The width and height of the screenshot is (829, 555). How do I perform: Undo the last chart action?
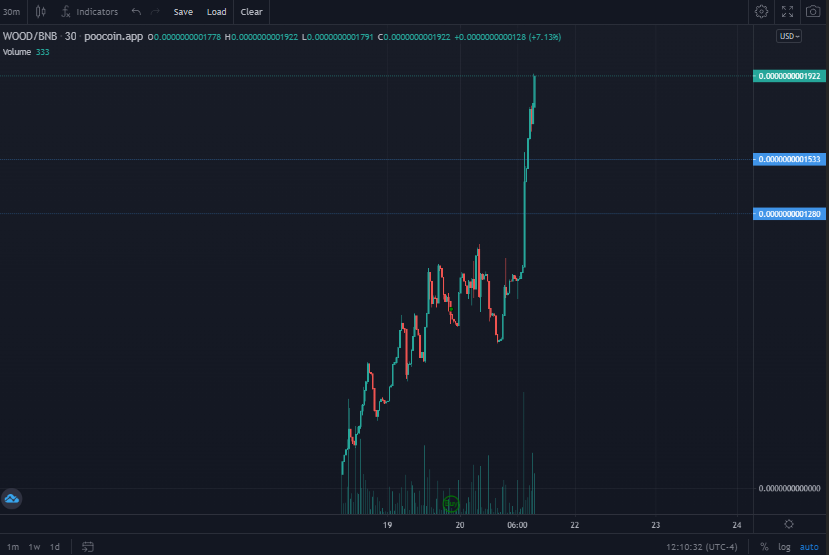(136, 12)
